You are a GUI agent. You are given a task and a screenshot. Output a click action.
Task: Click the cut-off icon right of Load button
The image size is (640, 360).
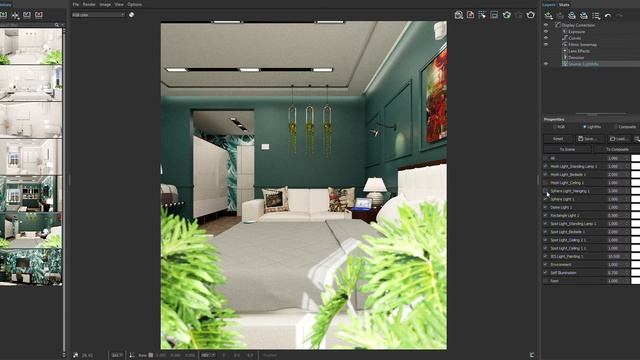point(637,139)
